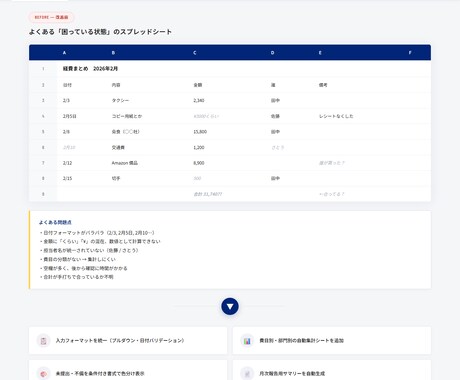Click the bar chart icon beside 自動集計シートを追加
Image resolution: width=460 pixels, height=380 pixels.
247,341
